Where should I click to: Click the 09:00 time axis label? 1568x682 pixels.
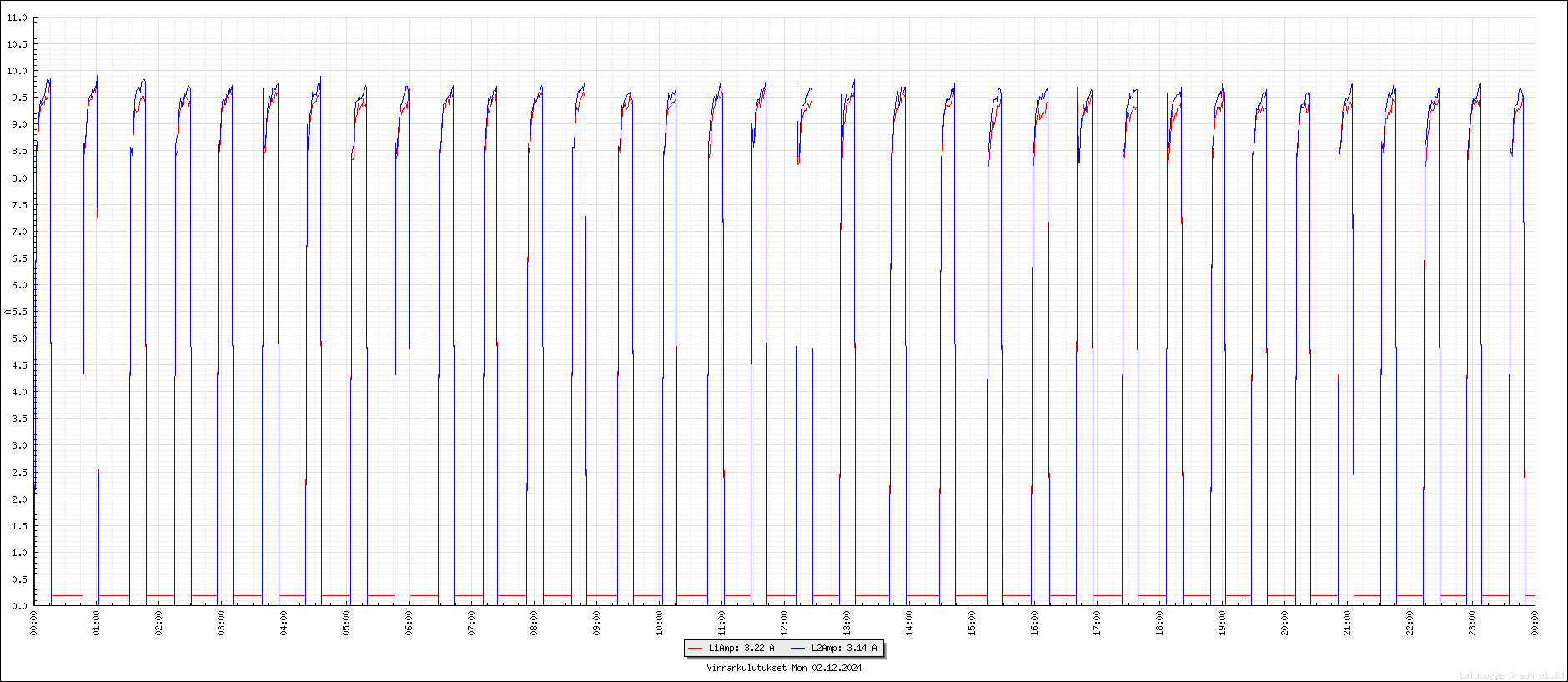tap(597, 624)
